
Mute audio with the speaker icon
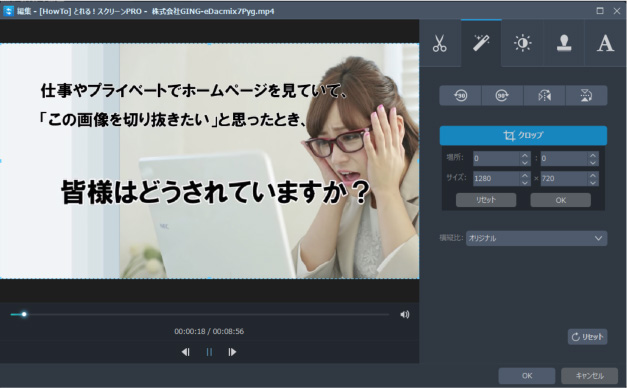[405, 315]
